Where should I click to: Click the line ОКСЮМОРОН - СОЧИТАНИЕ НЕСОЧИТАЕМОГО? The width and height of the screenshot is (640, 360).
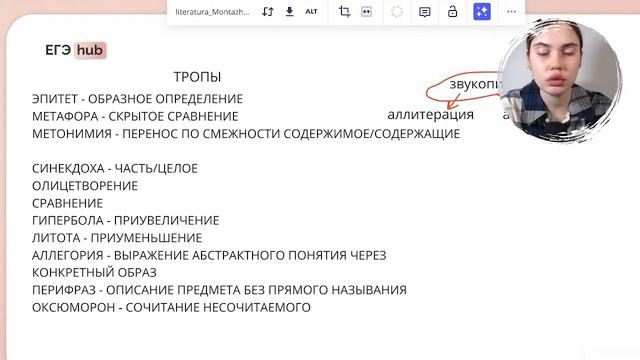[x=171, y=307]
